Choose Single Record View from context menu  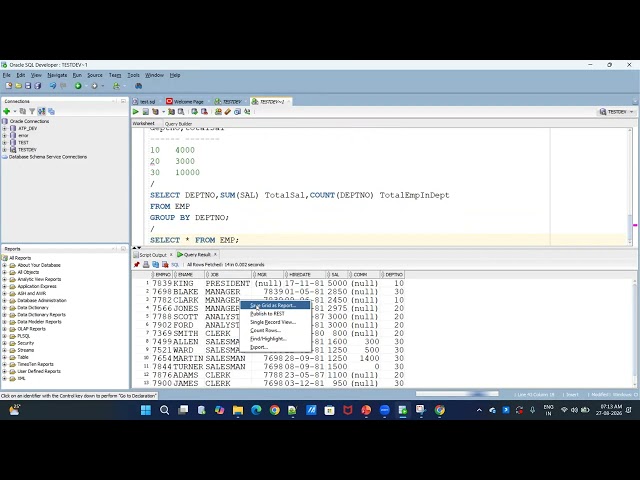pos(275,322)
